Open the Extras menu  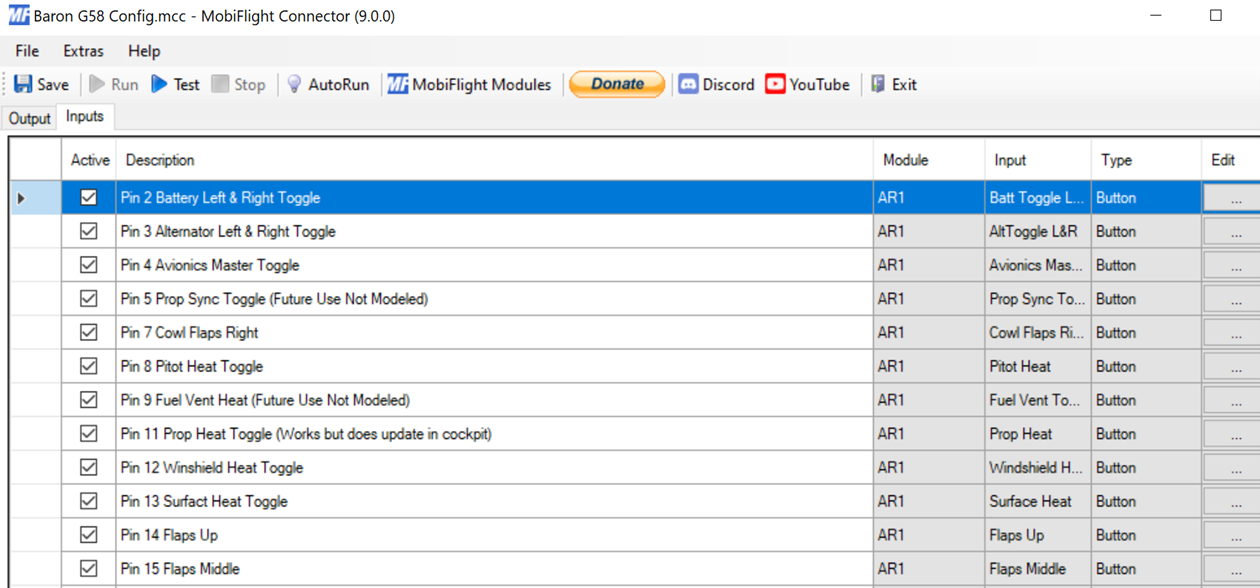click(83, 51)
